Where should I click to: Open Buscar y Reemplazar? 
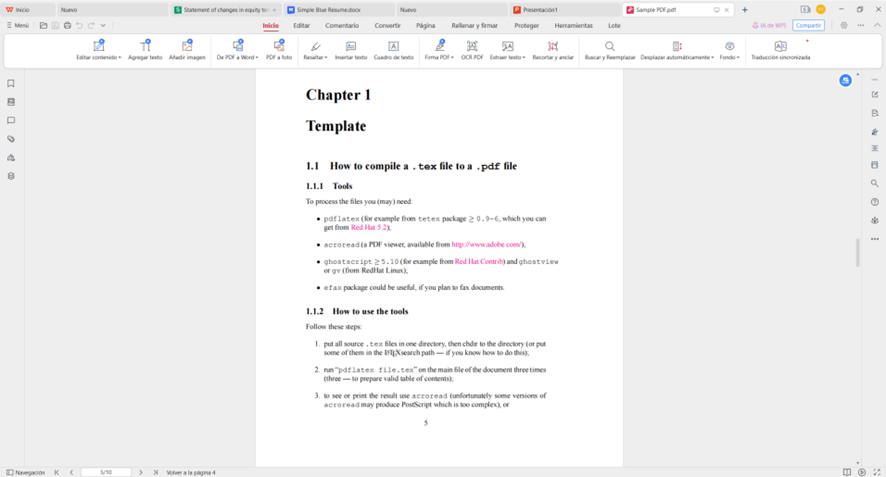(x=610, y=50)
